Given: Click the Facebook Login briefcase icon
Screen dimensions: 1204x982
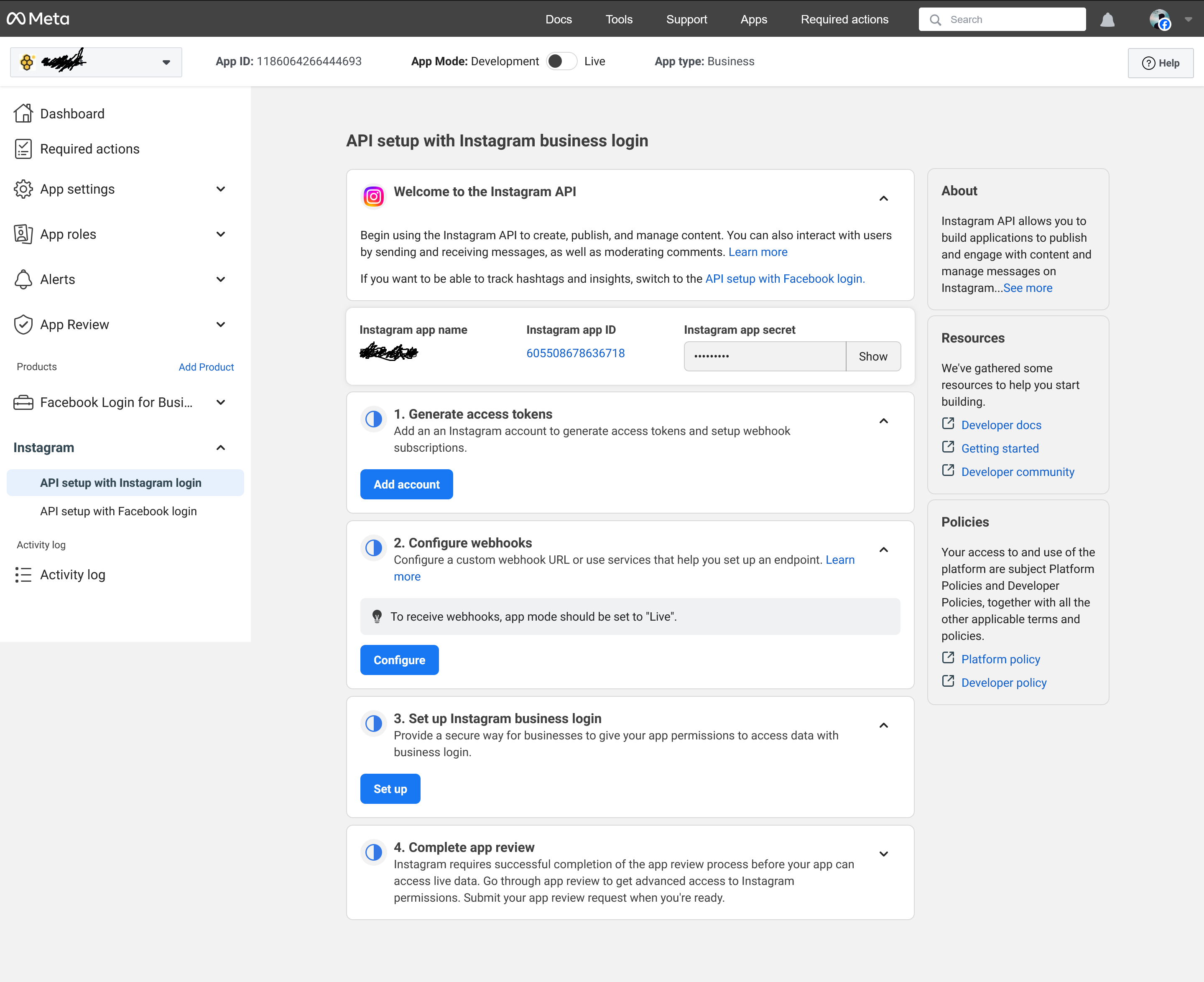Looking at the screenshot, I should tap(23, 402).
